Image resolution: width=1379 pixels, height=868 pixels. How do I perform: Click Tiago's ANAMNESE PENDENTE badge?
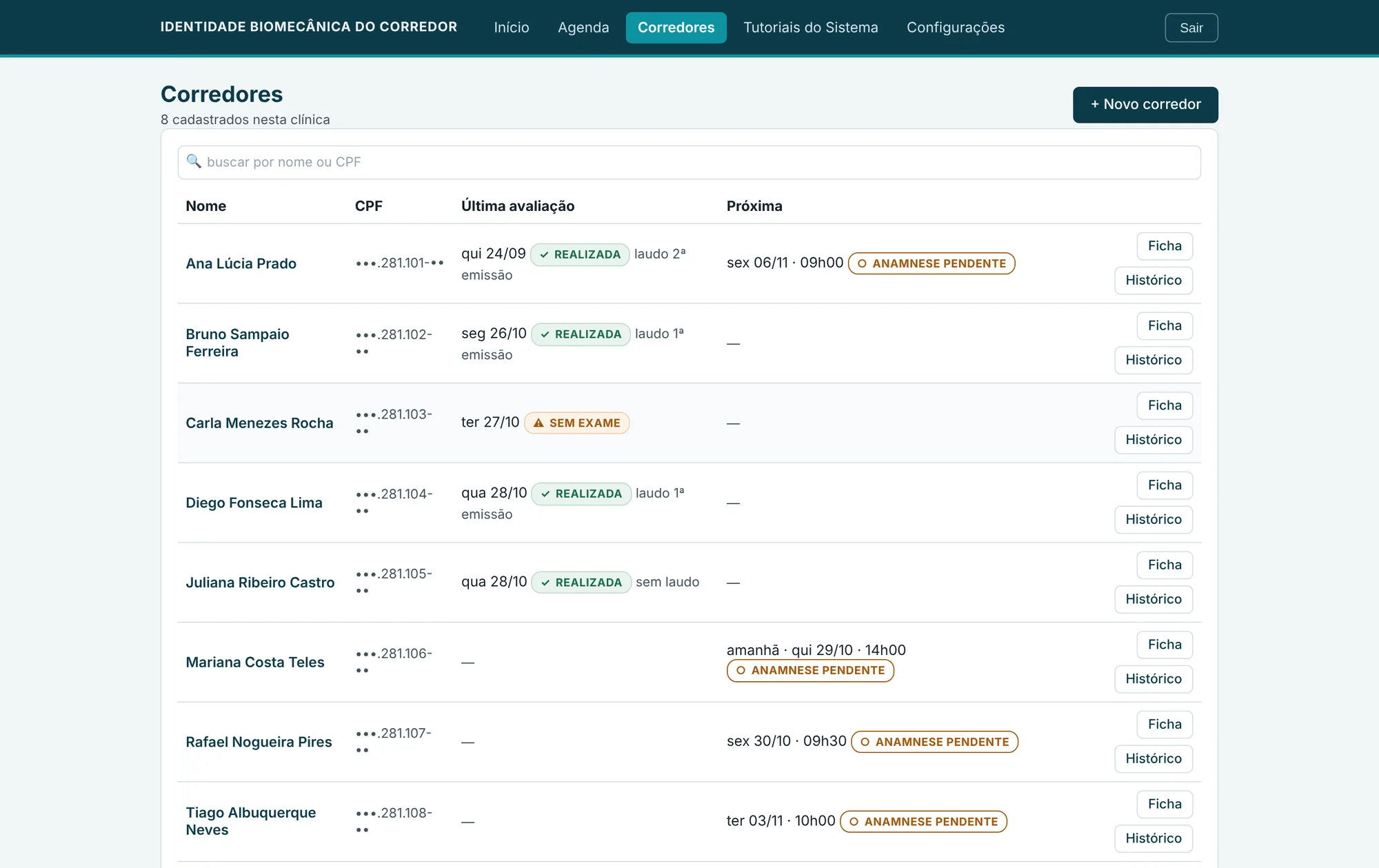(923, 822)
